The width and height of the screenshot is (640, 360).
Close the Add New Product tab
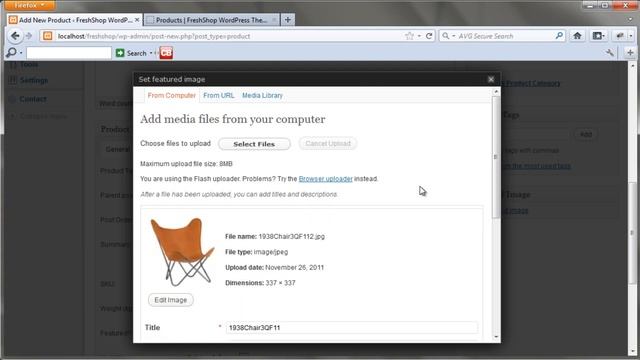pos(137,20)
